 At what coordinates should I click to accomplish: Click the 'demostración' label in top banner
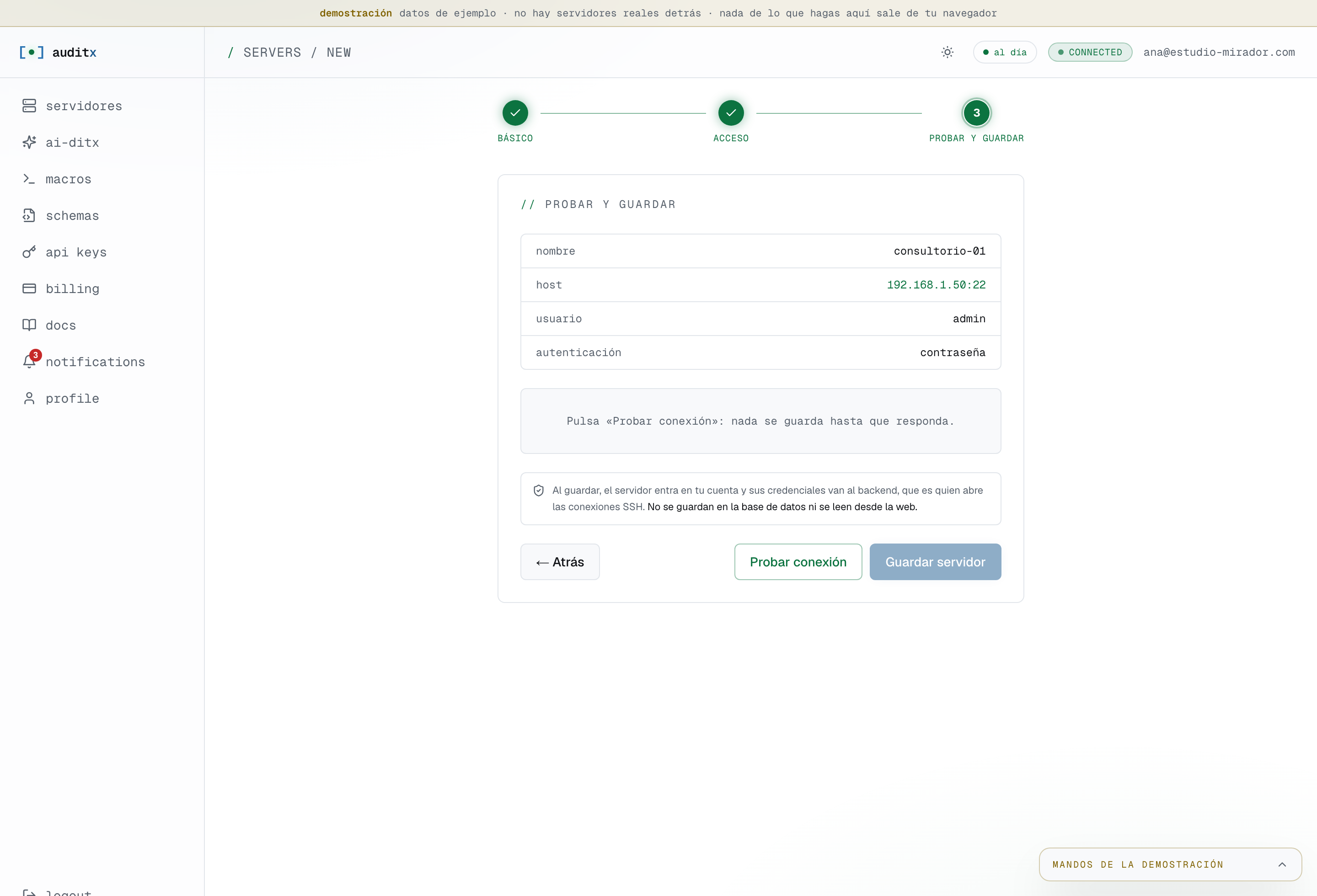[x=355, y=13]
